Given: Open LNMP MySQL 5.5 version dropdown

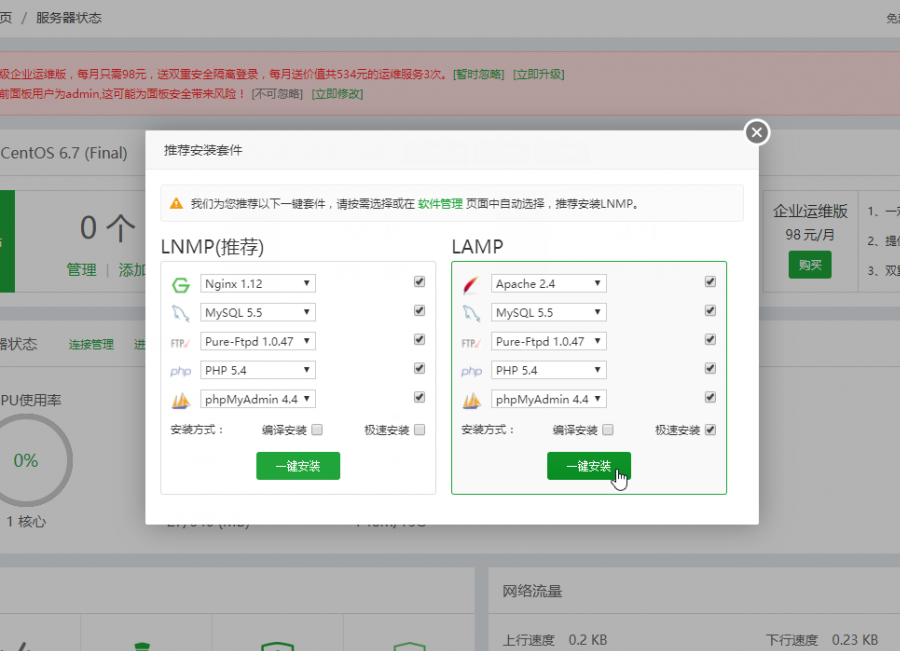Looking at the screenshot, I should [258, 312].
